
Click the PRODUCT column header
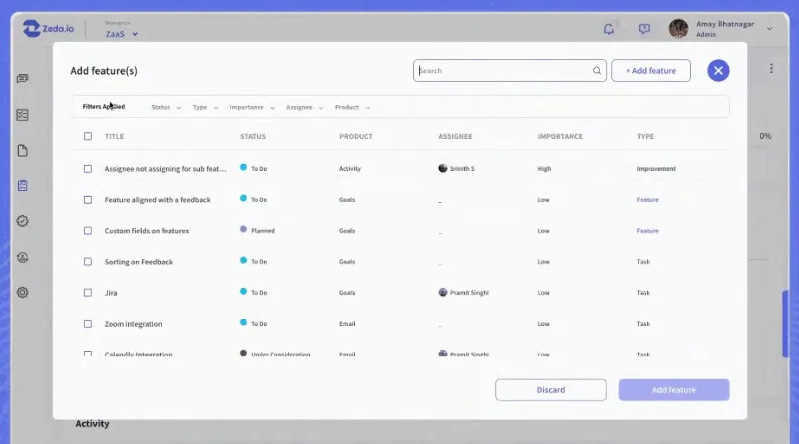[356, 137]
